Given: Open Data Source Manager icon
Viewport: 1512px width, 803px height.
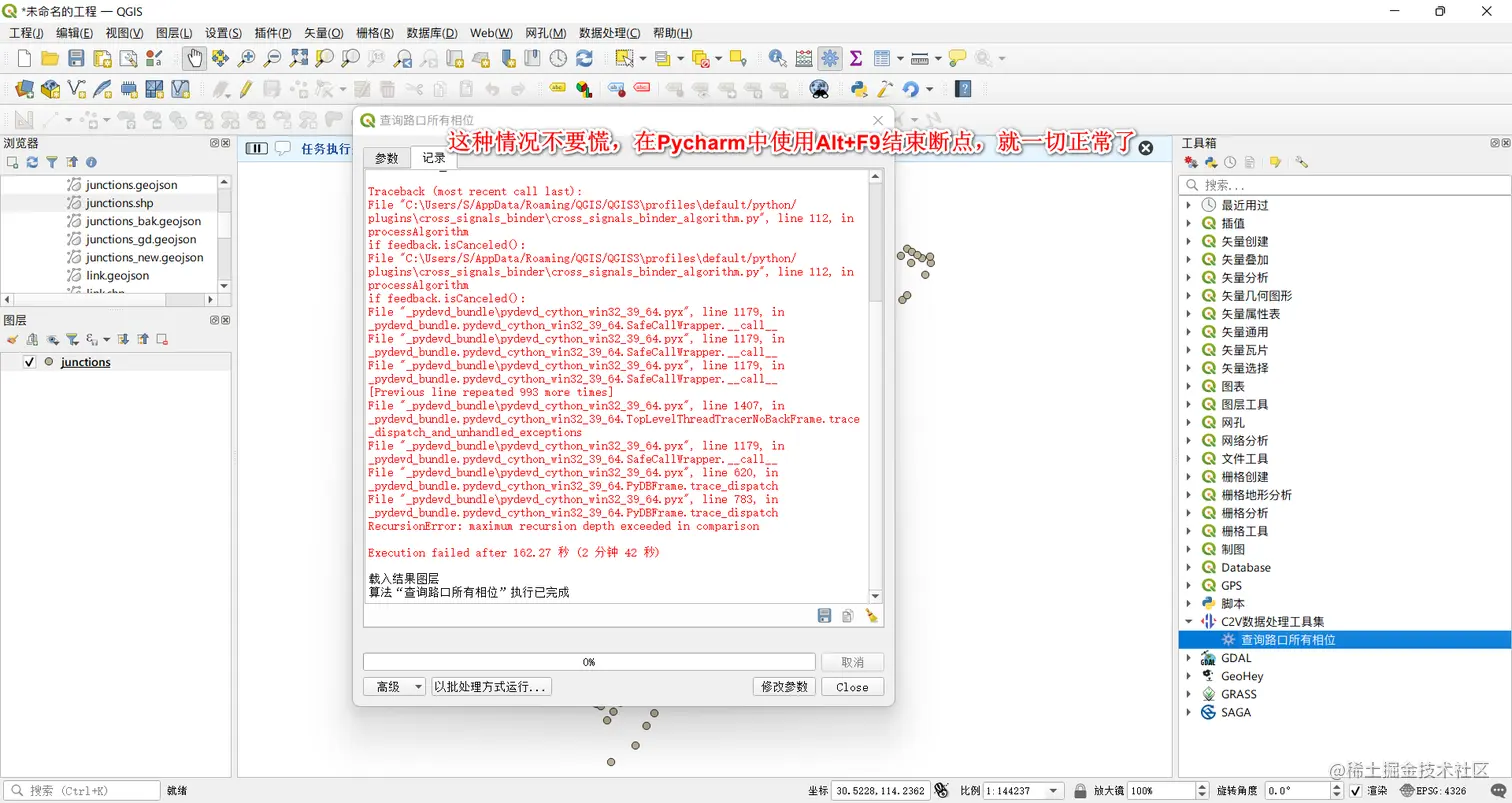Looking at the screenshot, I should pos(24,89).
